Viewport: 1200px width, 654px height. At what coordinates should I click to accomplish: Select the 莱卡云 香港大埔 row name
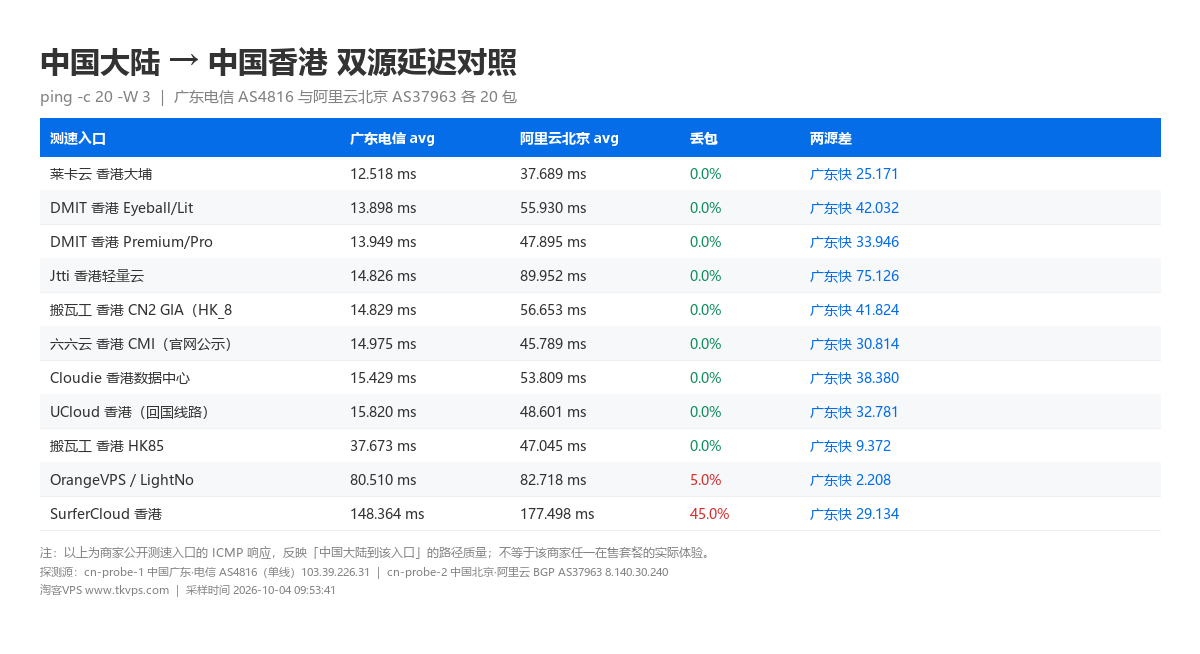pyautogui.click(x=101, y=174)
